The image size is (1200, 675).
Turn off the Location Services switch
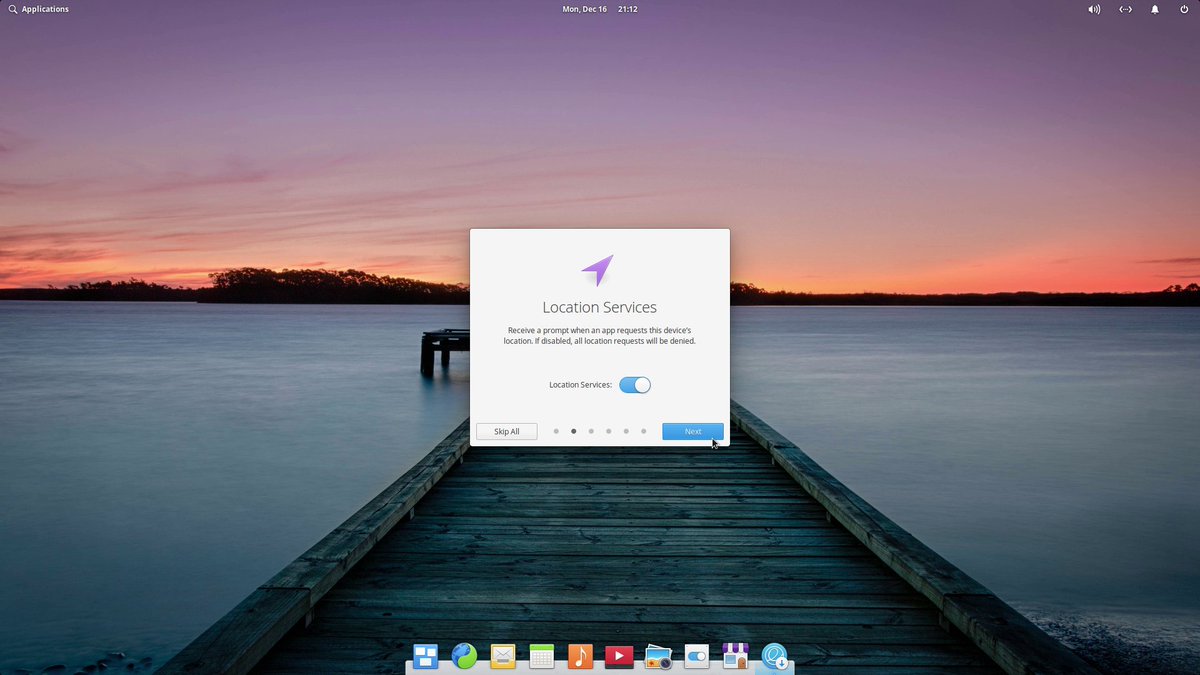click(x=635, y=385)
